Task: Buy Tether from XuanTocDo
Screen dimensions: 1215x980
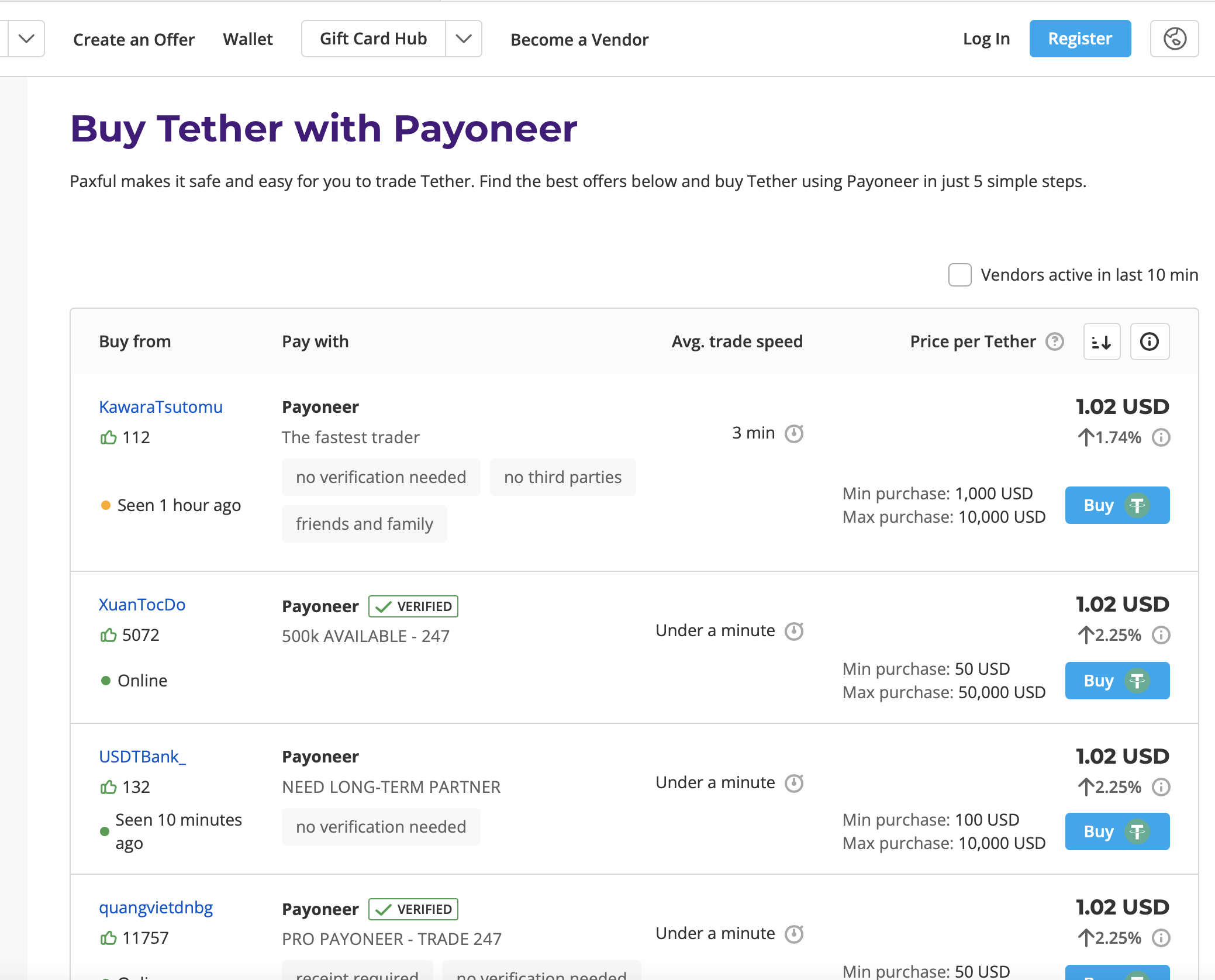Action: point(1117,681)
